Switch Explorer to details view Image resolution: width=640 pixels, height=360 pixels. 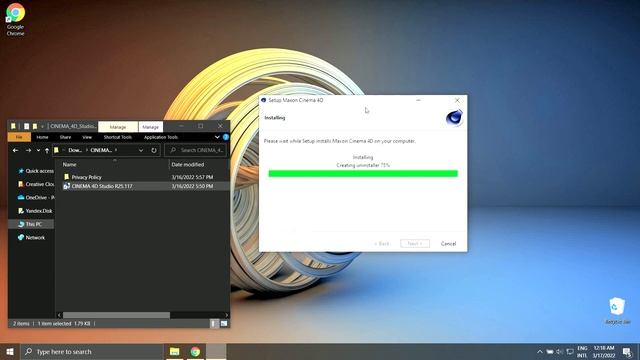(214, 323)
